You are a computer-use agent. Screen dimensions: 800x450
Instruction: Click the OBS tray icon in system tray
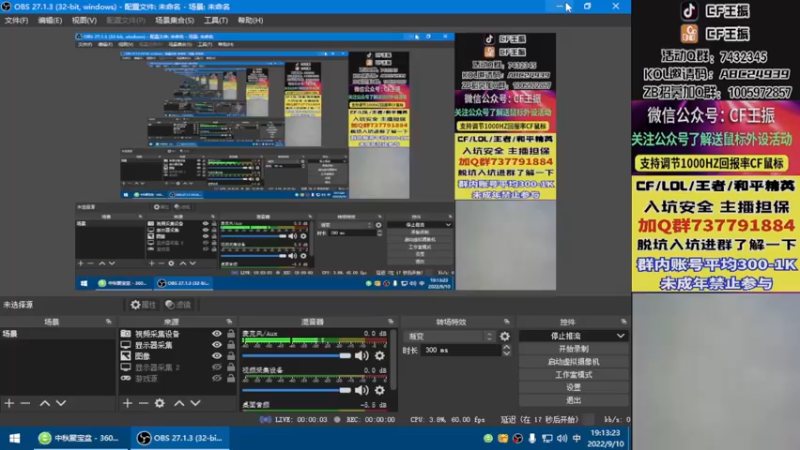[x=517, y=438]
